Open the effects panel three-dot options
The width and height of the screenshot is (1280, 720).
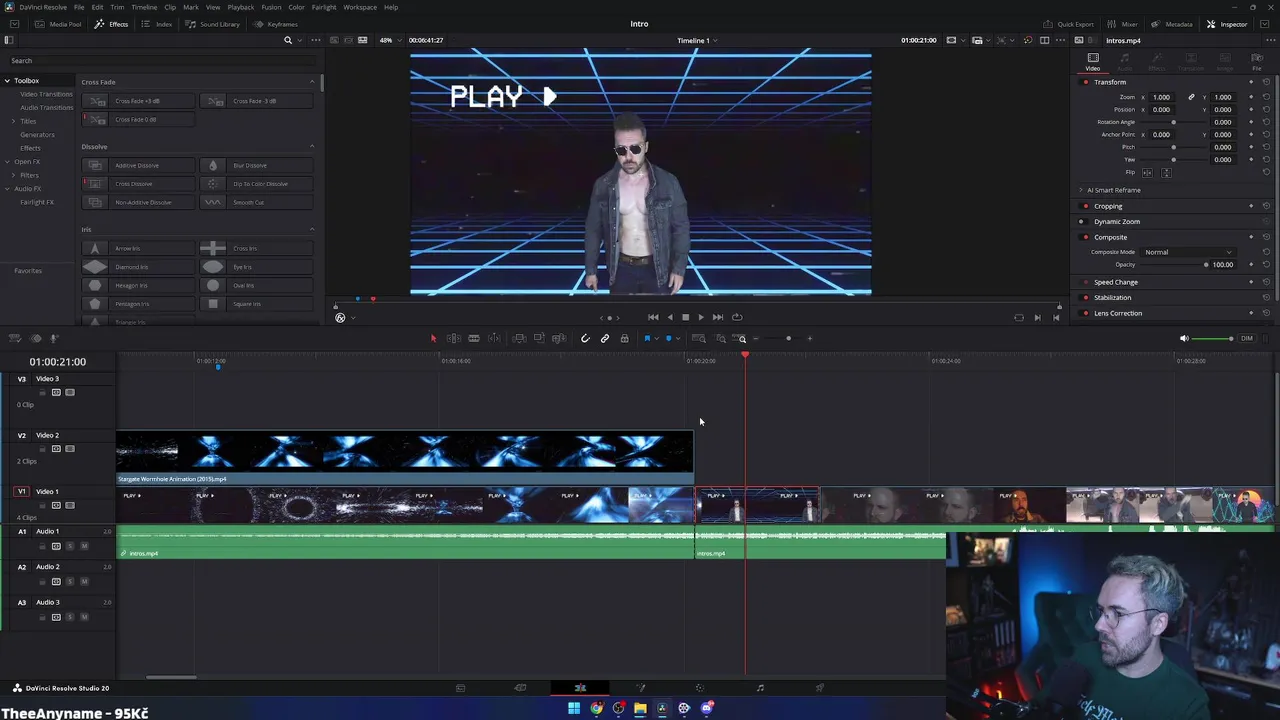tap(316, 40)
